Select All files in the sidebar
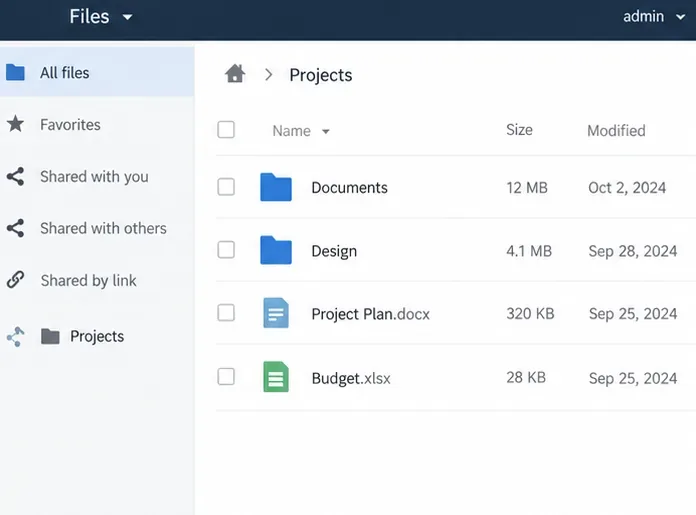This screenshot has height=515, width=696. [97, 72]
